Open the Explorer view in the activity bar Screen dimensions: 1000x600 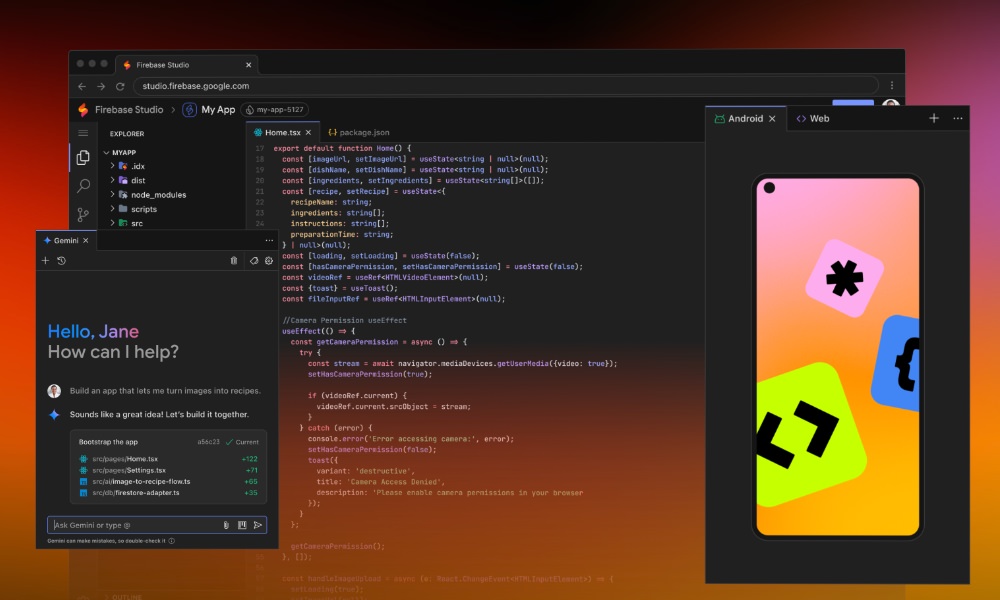coord(84,157)
